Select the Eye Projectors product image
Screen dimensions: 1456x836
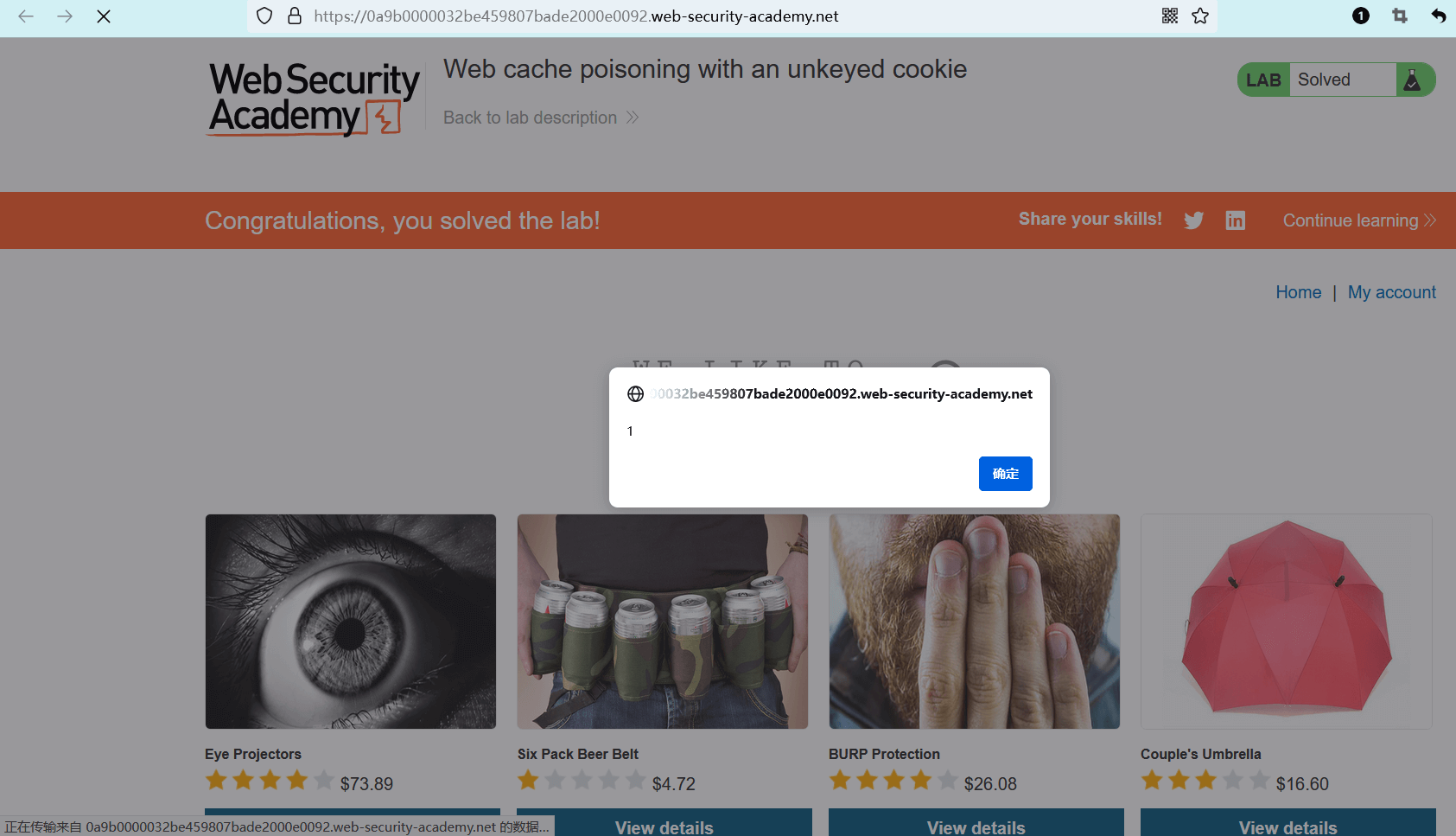351,622
